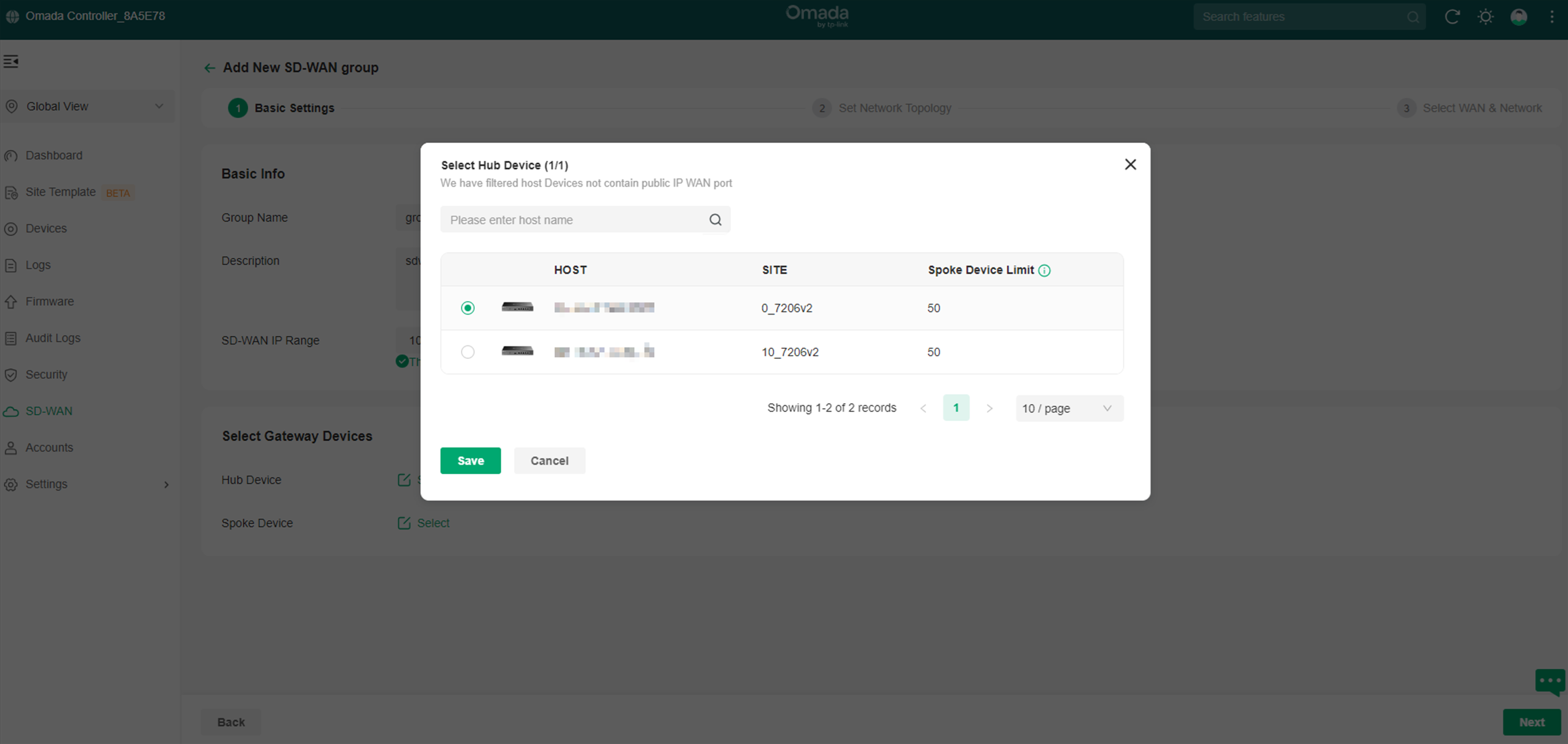This screenshot has height=744, width=1568.
Task: Go to previous page of records
Action: (x=923, y=409)
